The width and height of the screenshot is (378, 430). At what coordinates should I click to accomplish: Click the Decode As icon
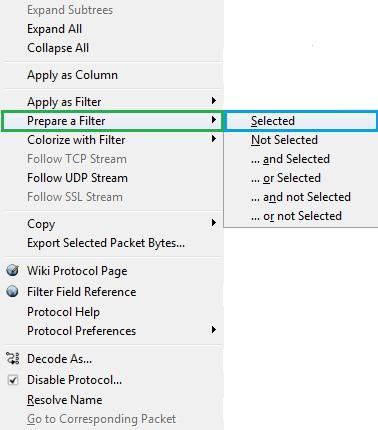[x=13, y=358]
